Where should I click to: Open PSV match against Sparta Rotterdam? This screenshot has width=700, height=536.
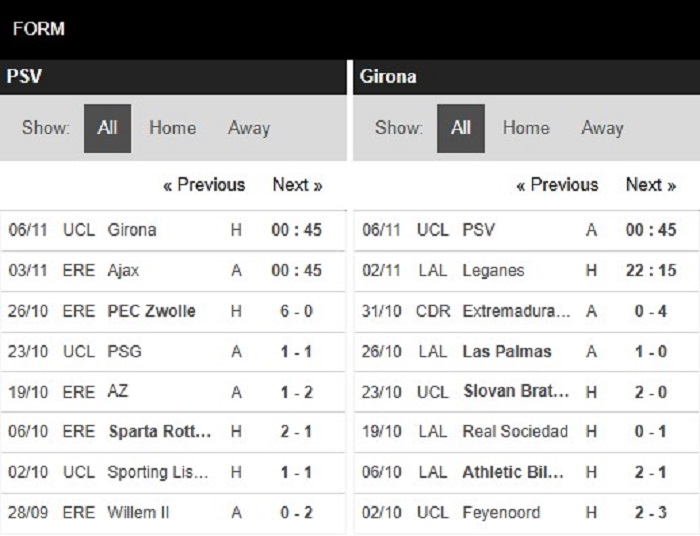(173, 432)
